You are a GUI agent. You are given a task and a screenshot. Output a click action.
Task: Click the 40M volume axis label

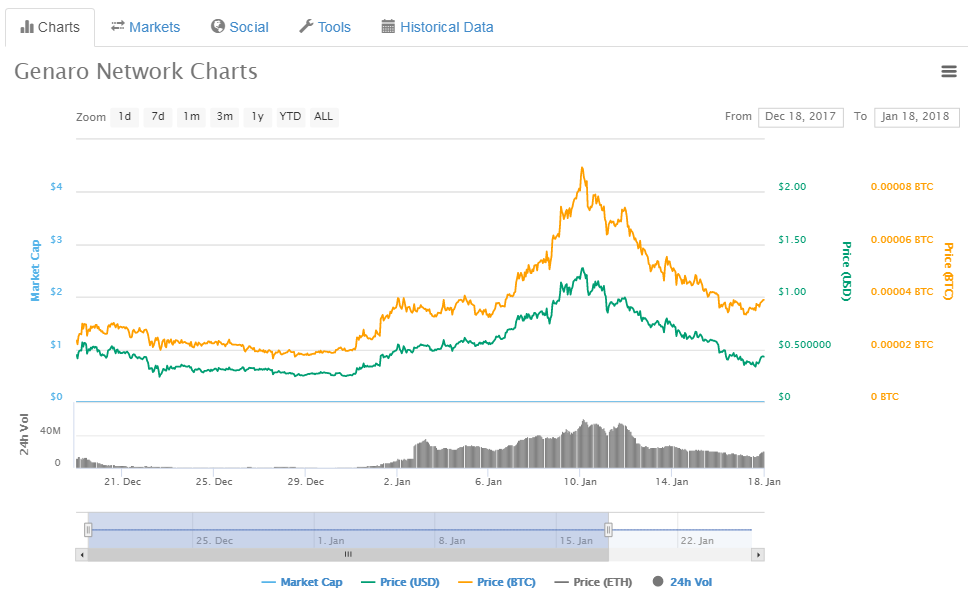tap(50, 431)
